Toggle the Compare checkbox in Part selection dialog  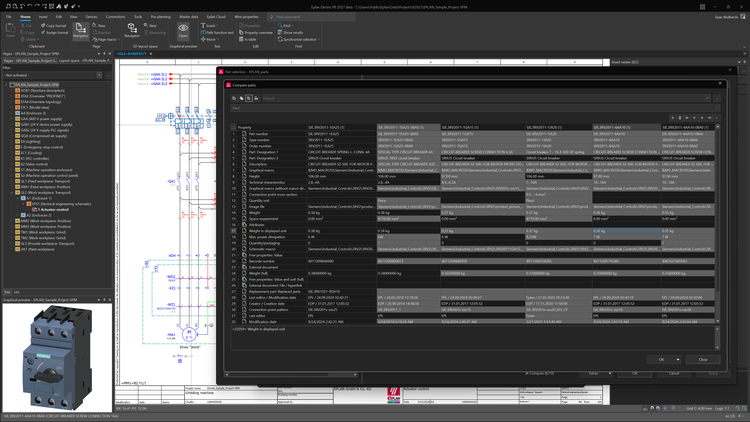click(x=527, y=373)
